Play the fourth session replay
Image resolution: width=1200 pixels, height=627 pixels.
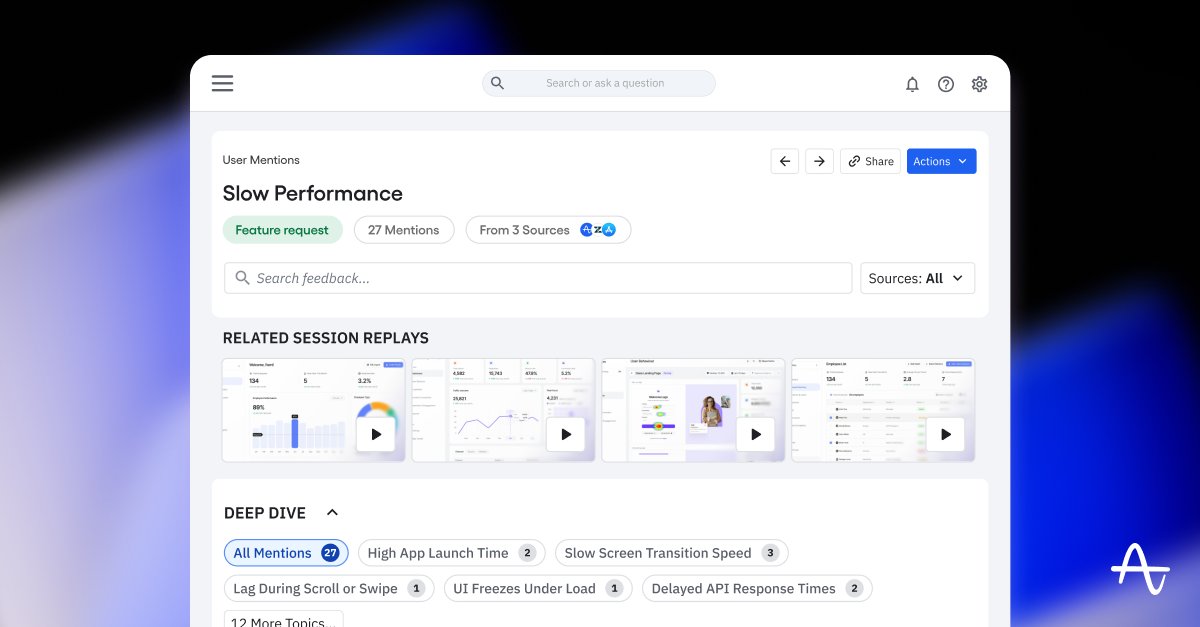tap(946, 434)
